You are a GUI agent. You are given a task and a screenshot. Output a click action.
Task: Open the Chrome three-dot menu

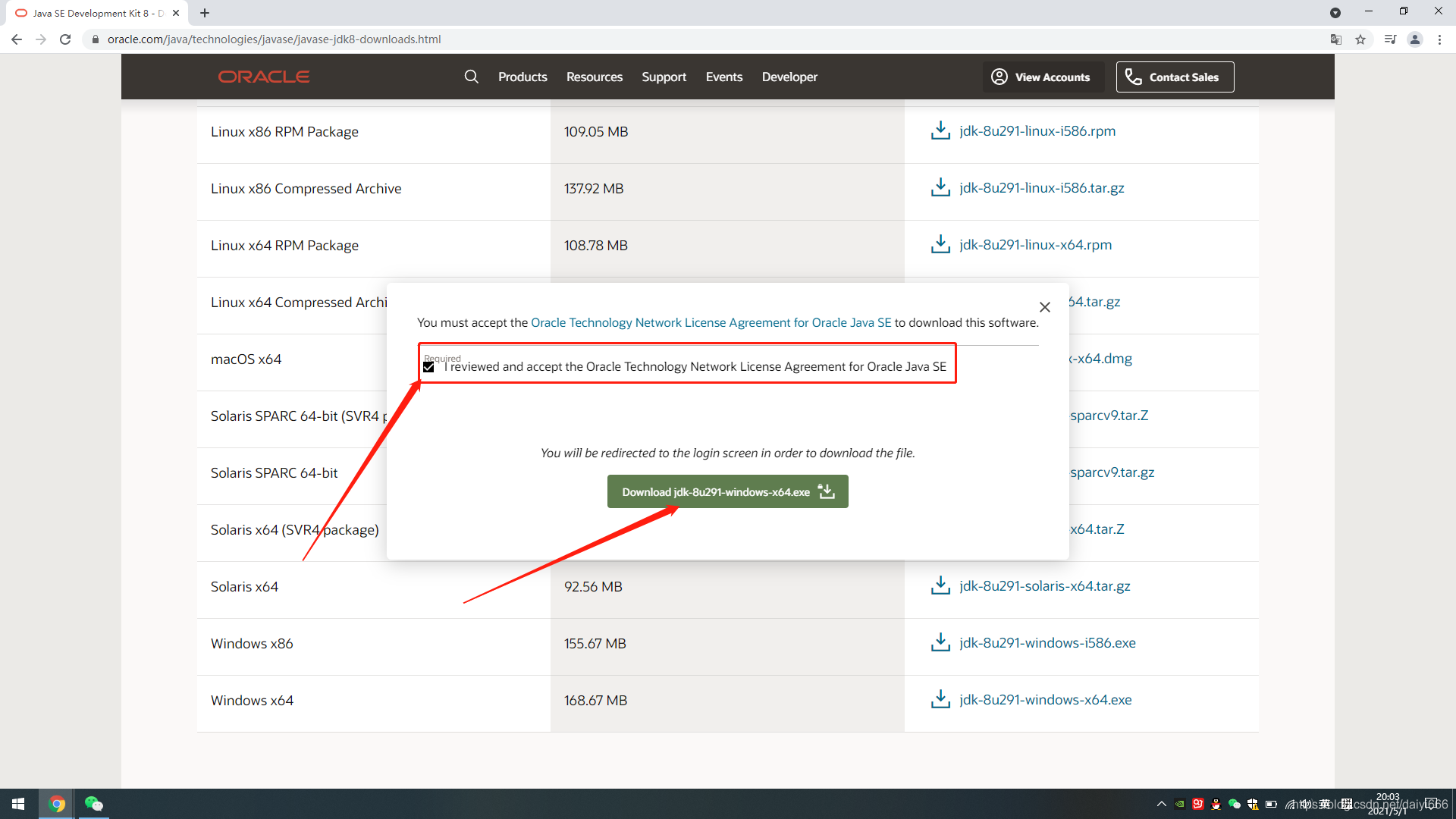pyautogui.click(x=1439, y=39)
